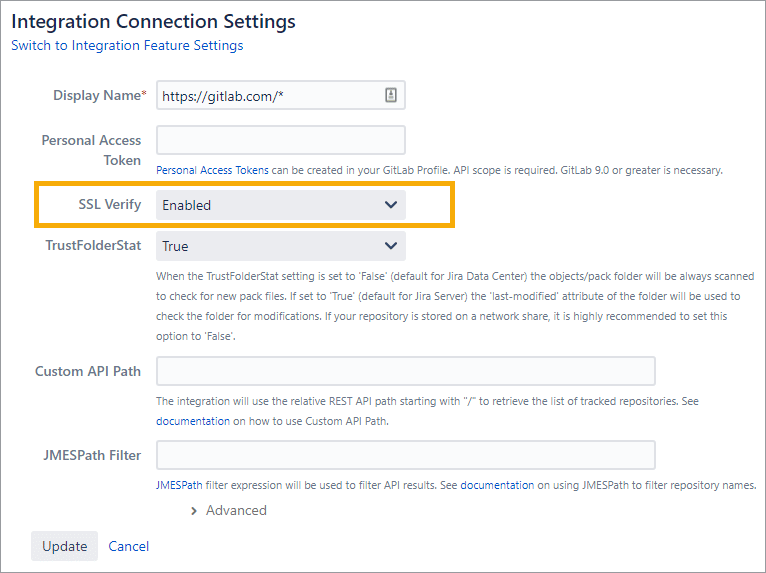The width and height of the screenshot is (766, 573).
Task: Click into the Personal Access Token field
Action: click(x=281, y=140)
